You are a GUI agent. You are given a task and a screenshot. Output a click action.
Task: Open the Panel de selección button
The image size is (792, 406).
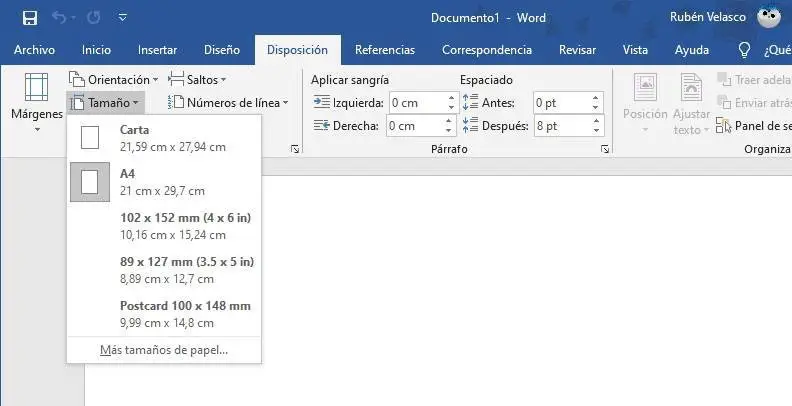tap(754, 125)
